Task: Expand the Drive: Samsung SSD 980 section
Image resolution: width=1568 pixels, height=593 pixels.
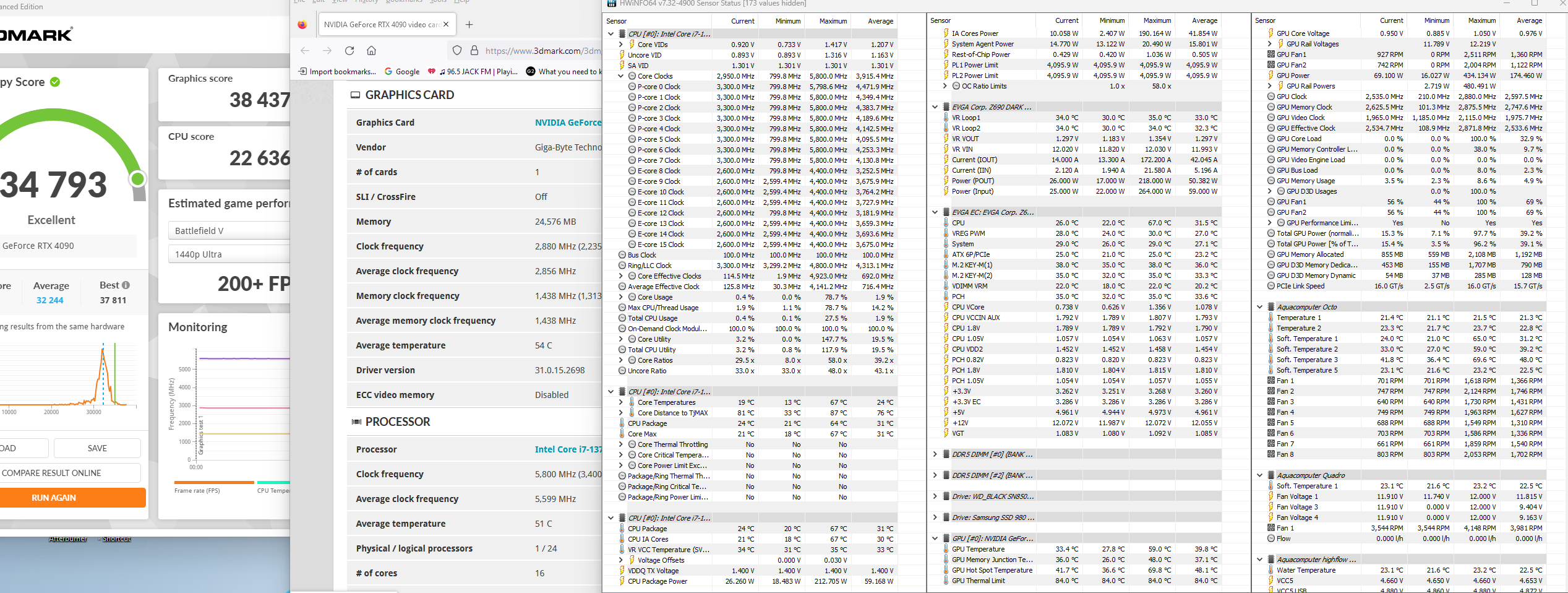Action: point(935,517)
